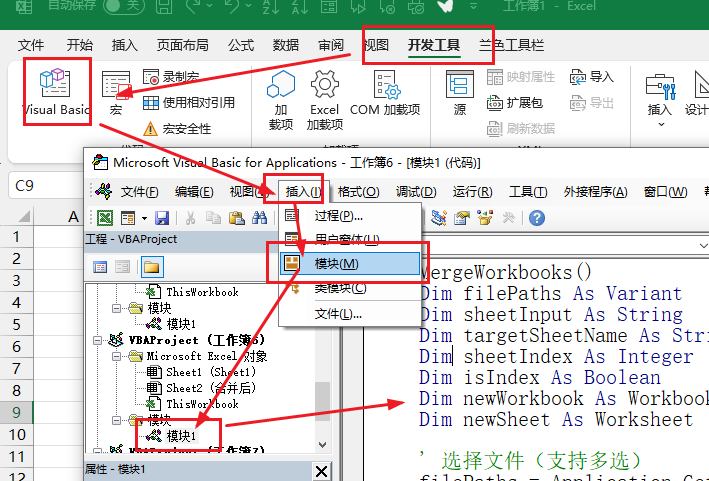Open VBA 文件(F) menu
The image size is (709, 481).
click(139, 192)
